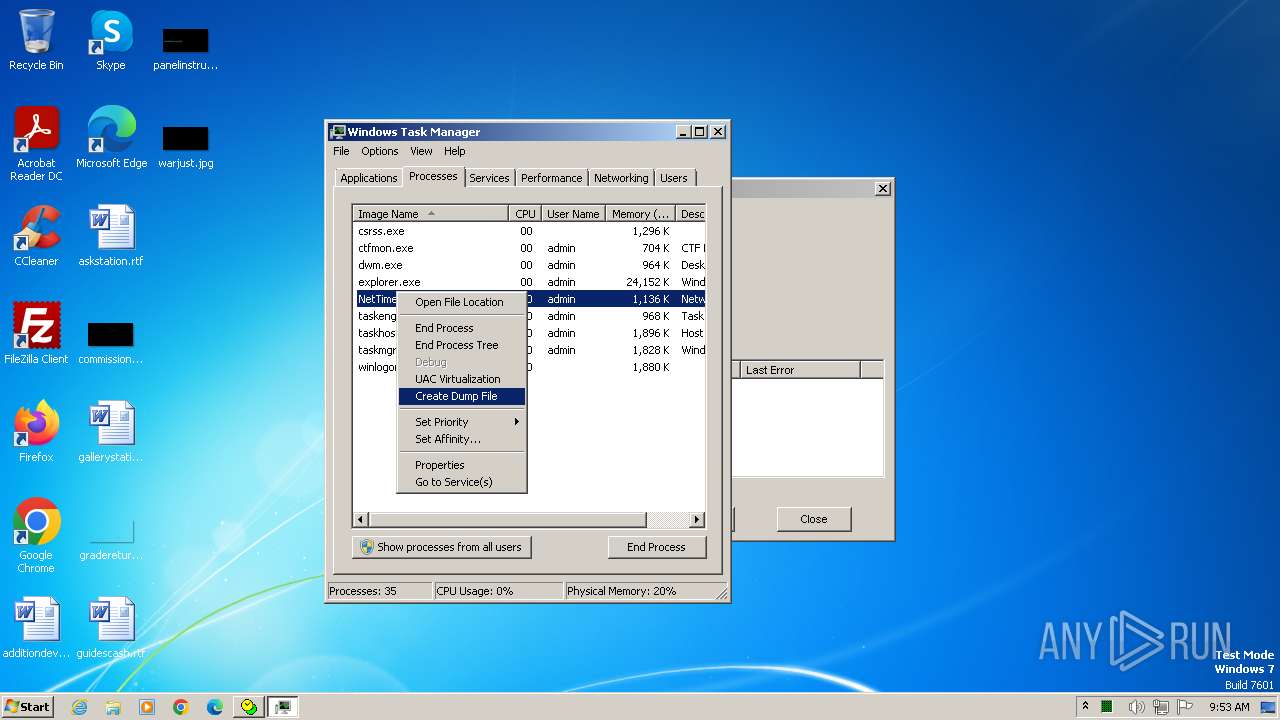Open the Help menu
1280x720 pixels.
tap(455, 151)
